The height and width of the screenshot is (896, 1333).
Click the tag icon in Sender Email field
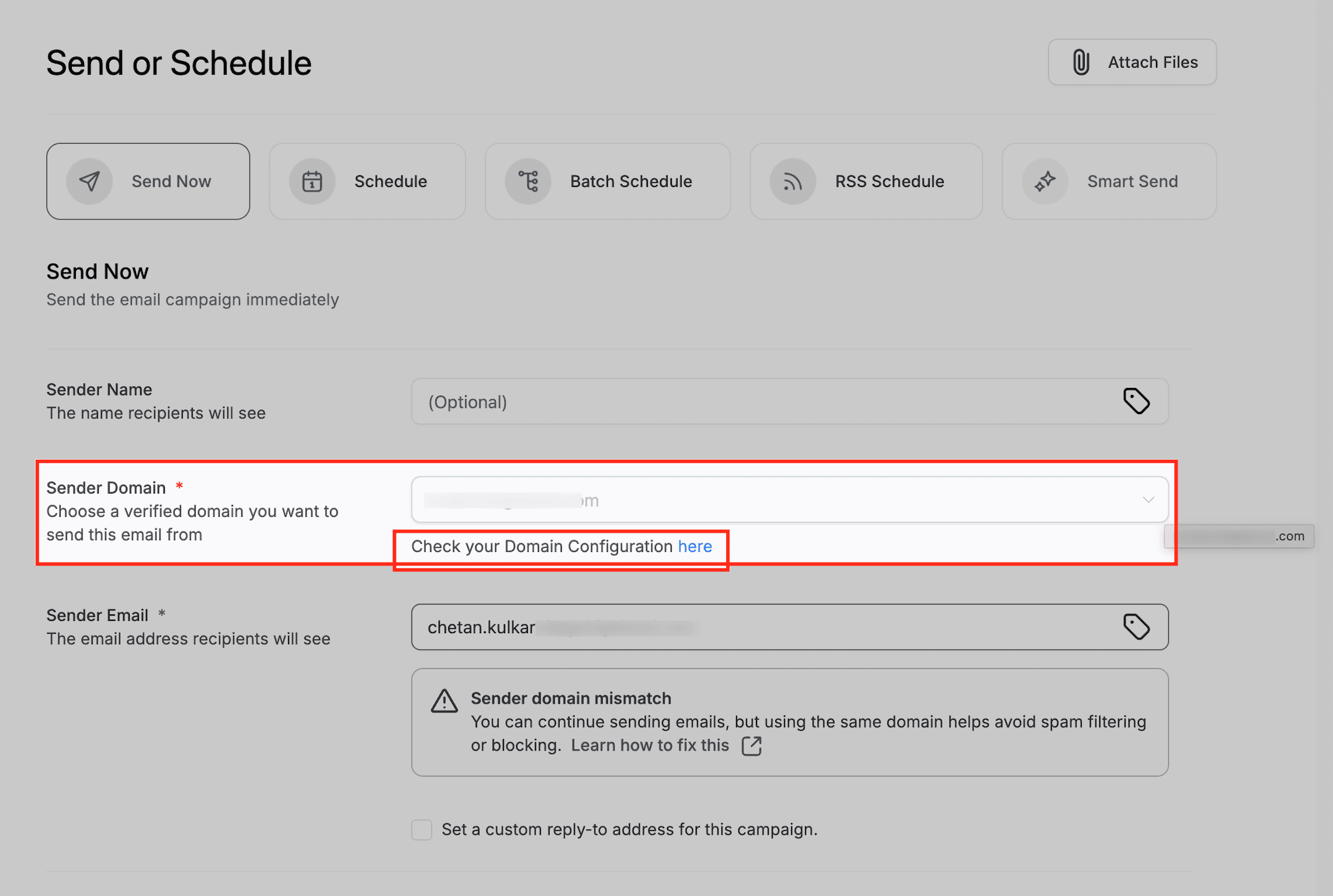click(1136, 627)
